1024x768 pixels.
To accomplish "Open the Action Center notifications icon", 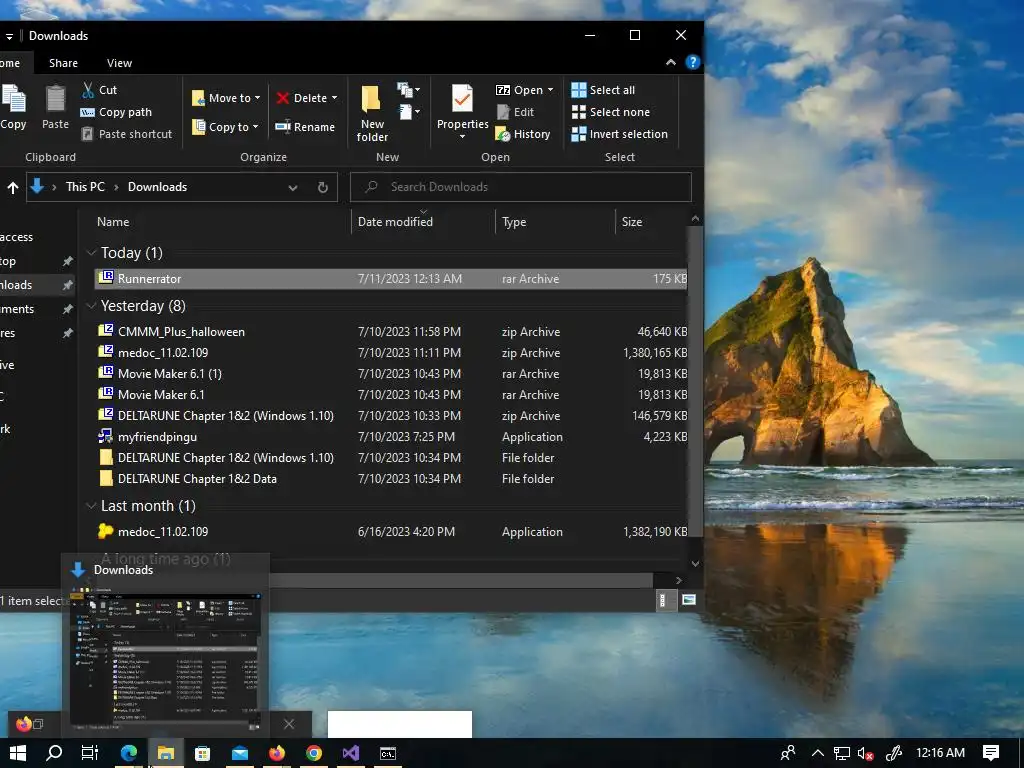I will tap(991, 753).
